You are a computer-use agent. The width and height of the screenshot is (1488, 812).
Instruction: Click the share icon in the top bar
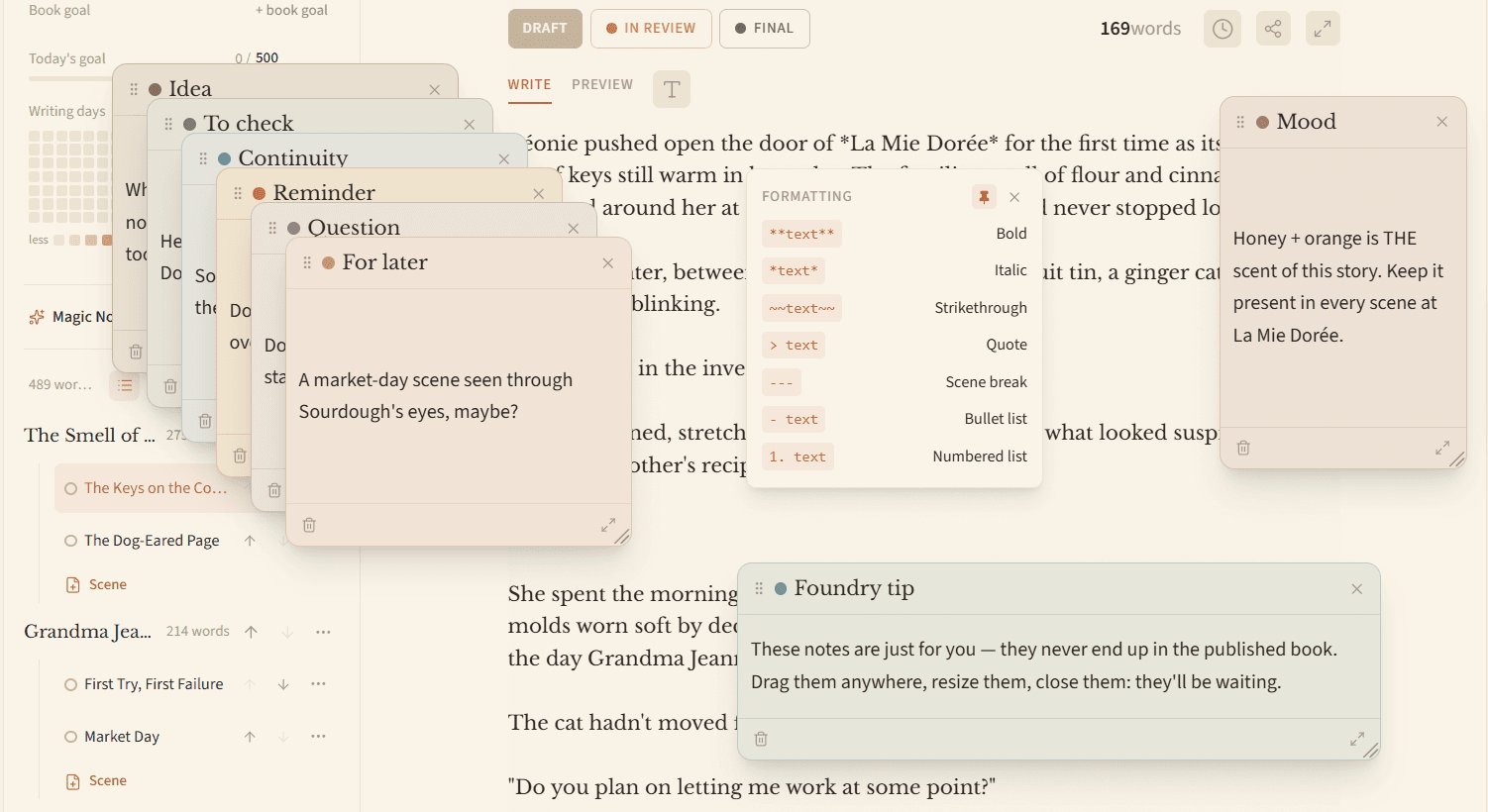1273,29
